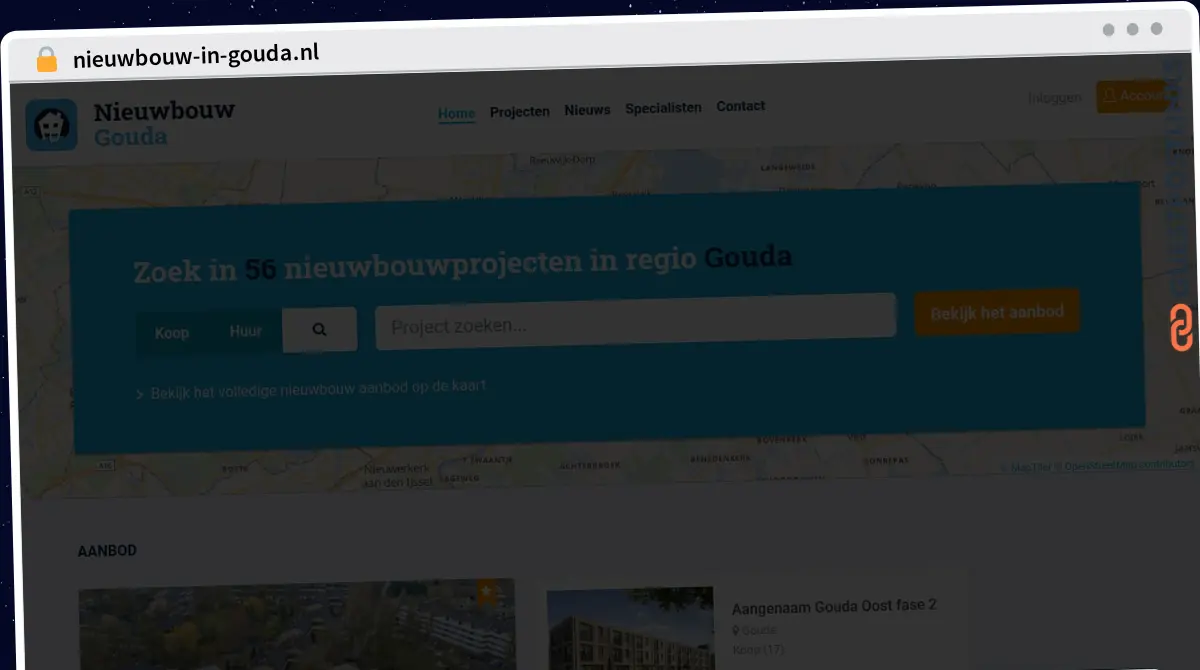This screenshot has width=1200, height=670.
Task: Click the orange chain link icon
Action: [x=1181, y=328]
